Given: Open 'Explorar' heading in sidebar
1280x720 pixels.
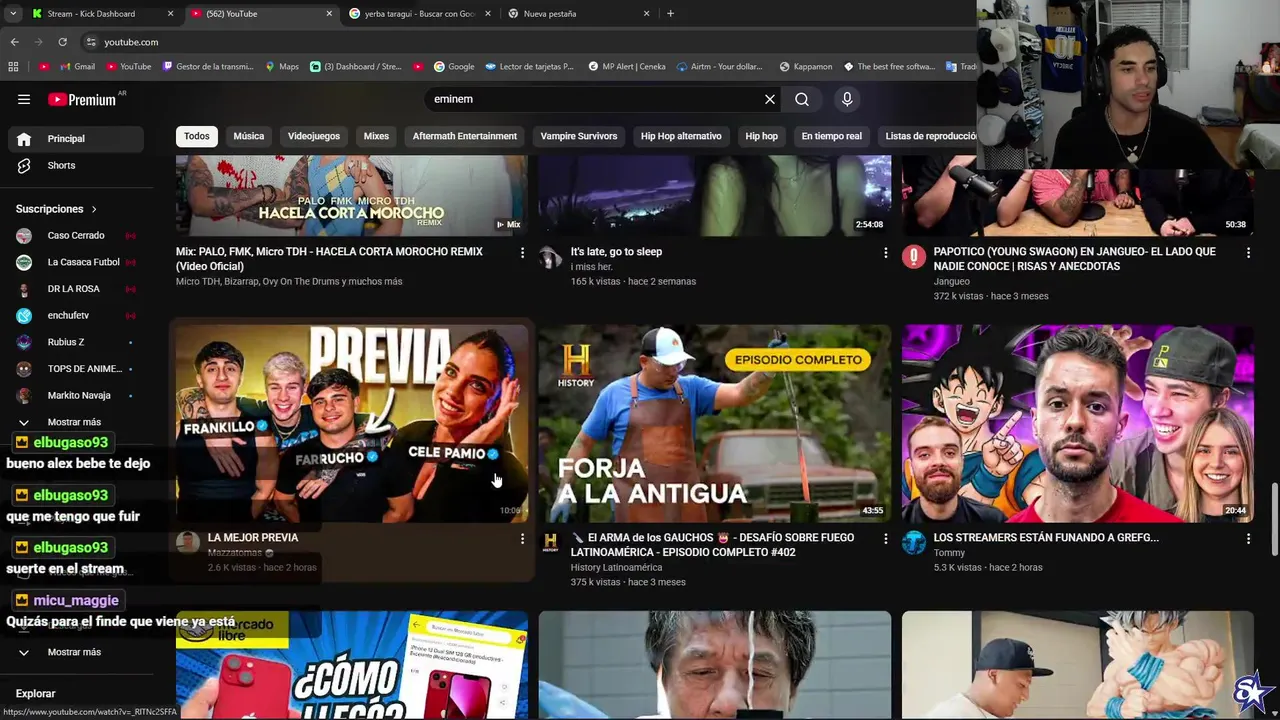Looking at the screenshot, I should 35,693.
